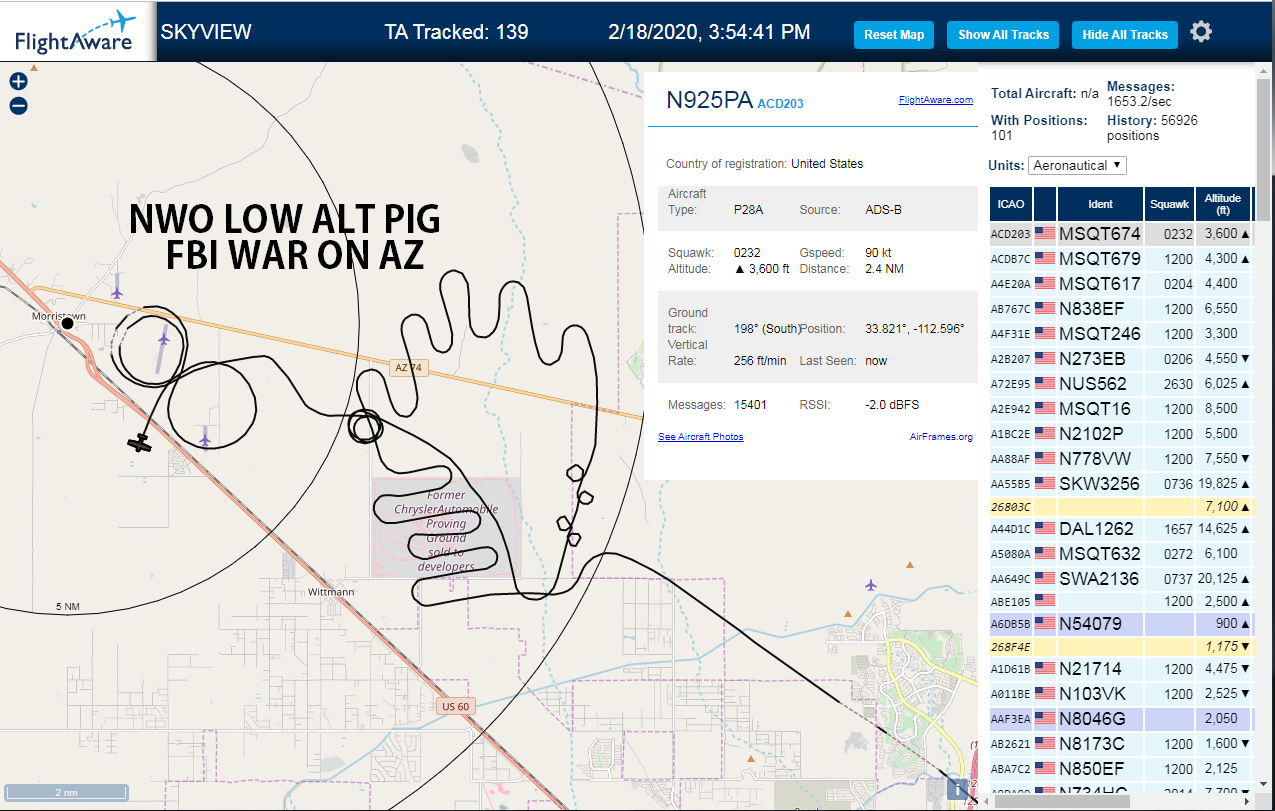The image size is (1275, 811).
Task: Select the N8046G aircraft row
Action: [x=1121, y=719]
